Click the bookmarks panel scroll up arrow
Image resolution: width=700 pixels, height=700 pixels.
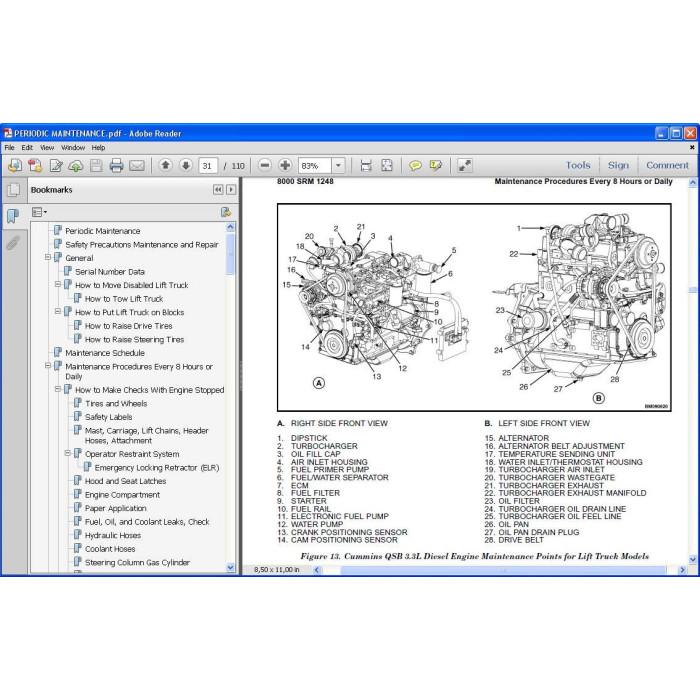pos(230,227)
